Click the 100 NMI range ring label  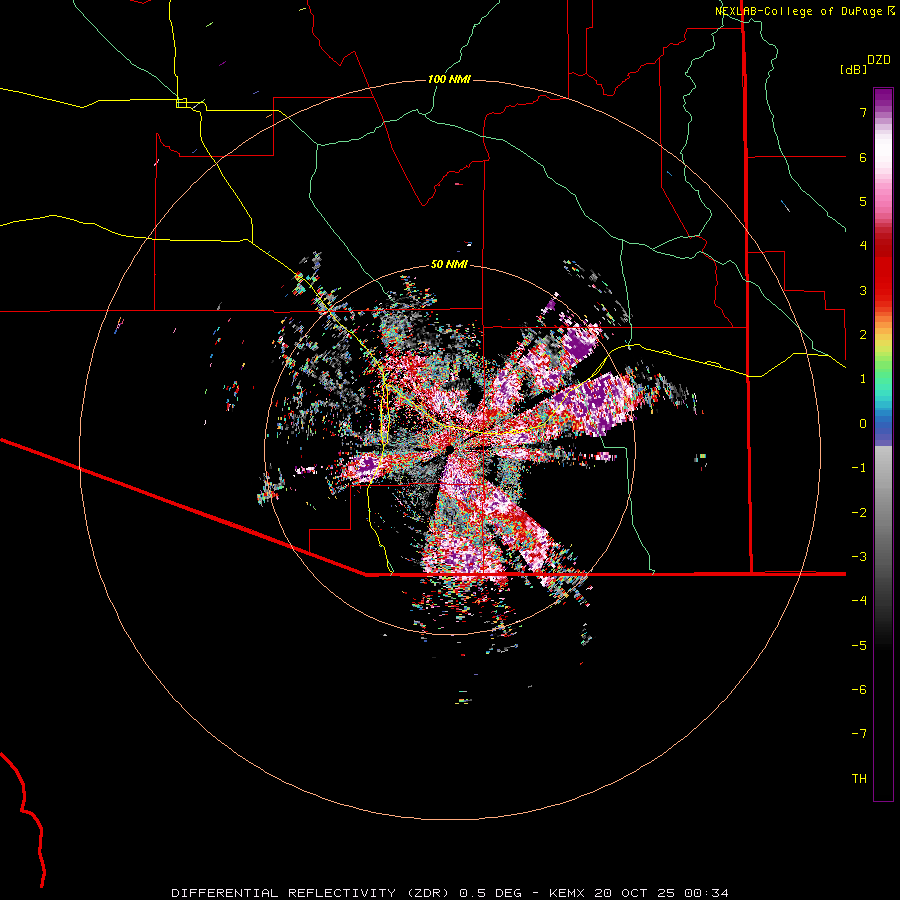coord(449,79)
